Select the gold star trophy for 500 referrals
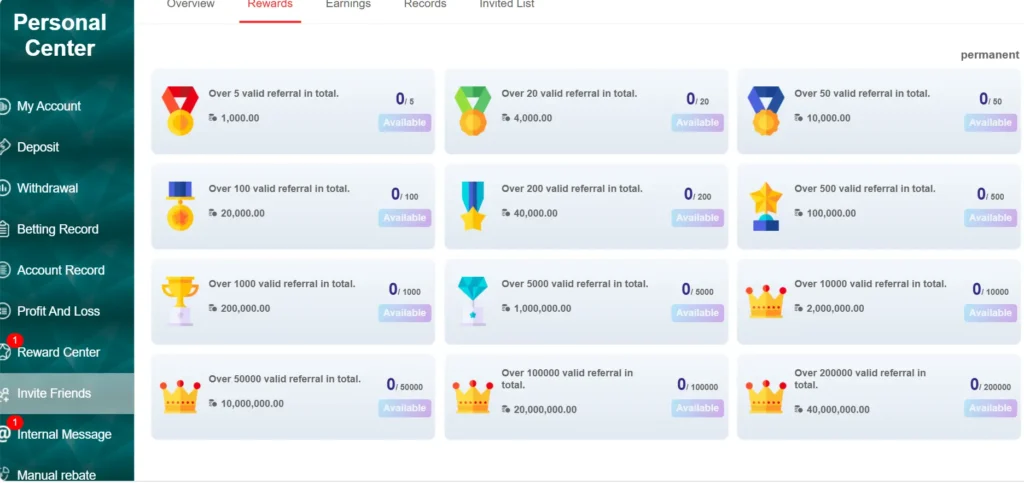This screenshot has height=483, width=1024. pos(765,206)
